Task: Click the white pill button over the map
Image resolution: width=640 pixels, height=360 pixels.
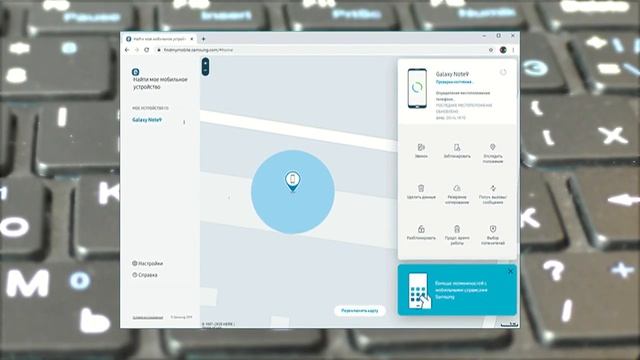Action: click(x=360, y=311)
